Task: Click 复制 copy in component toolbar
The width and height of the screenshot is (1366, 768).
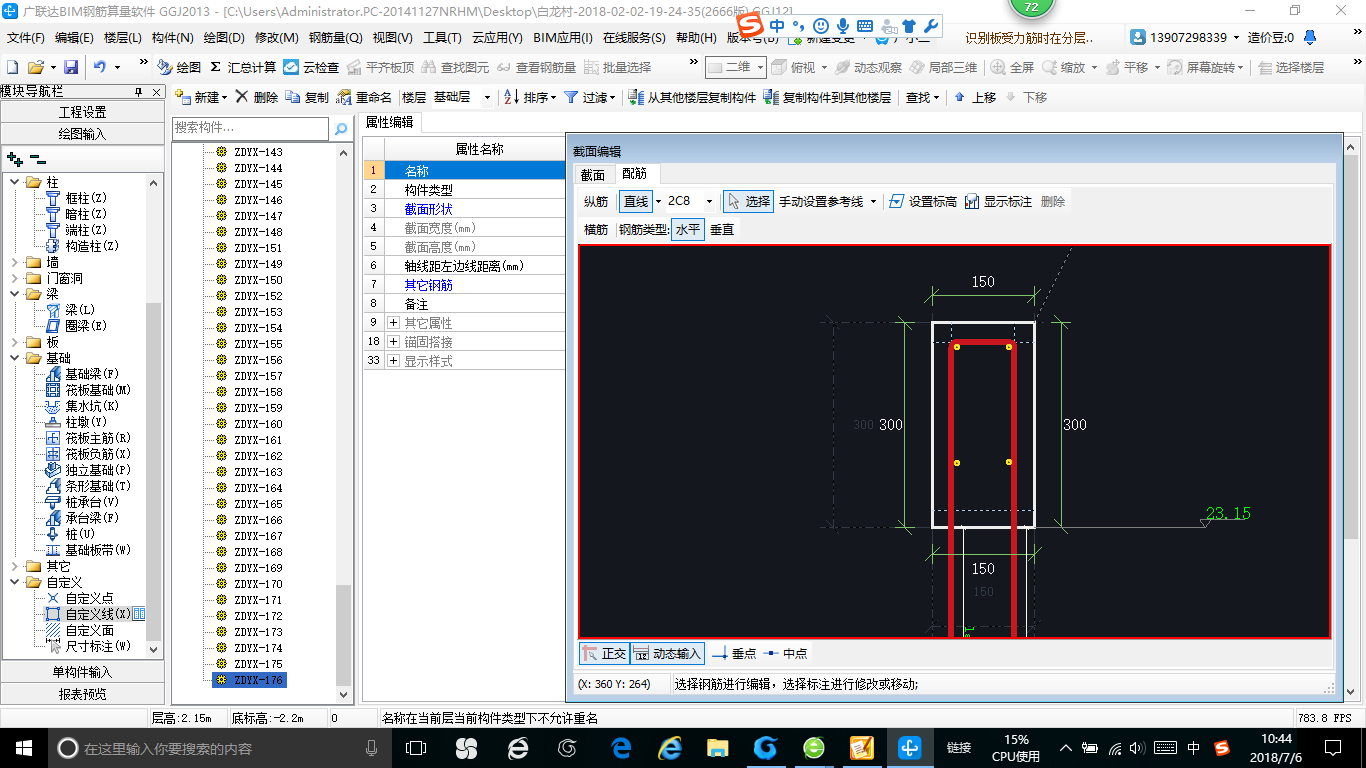Action: coord(307,97)
